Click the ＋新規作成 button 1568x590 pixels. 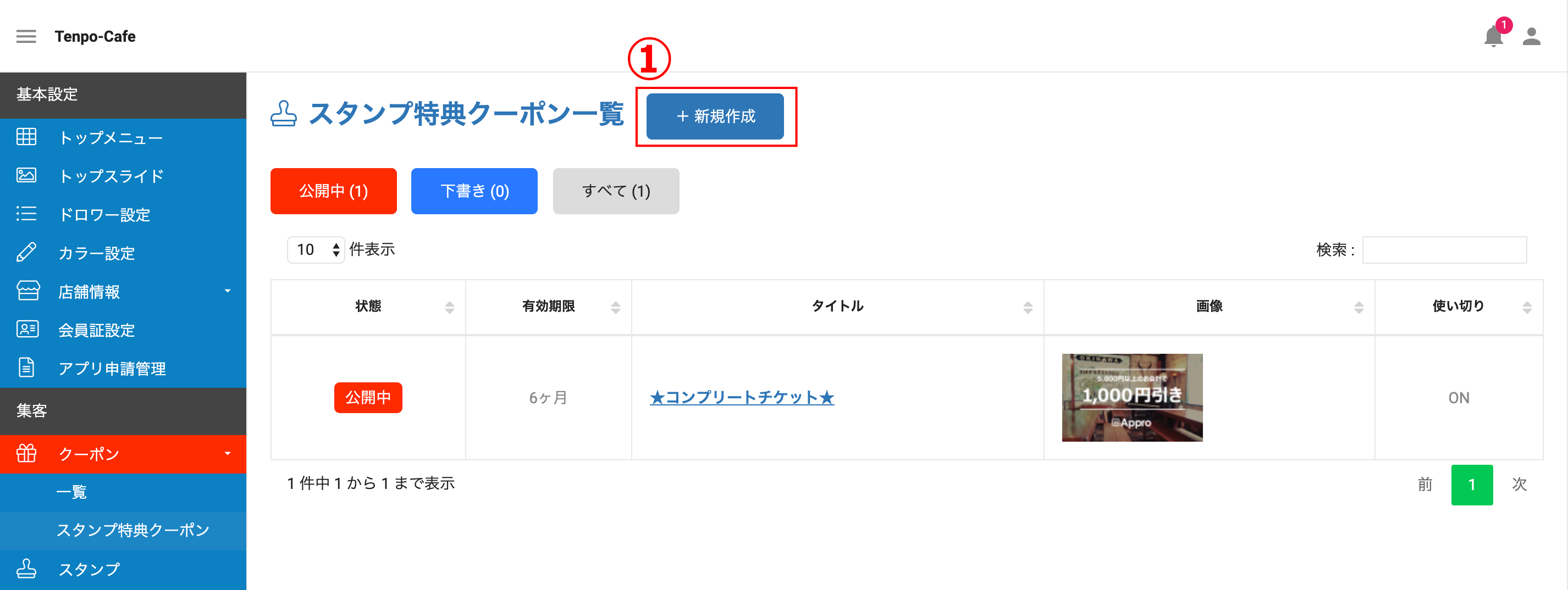(x=715, y=116)
